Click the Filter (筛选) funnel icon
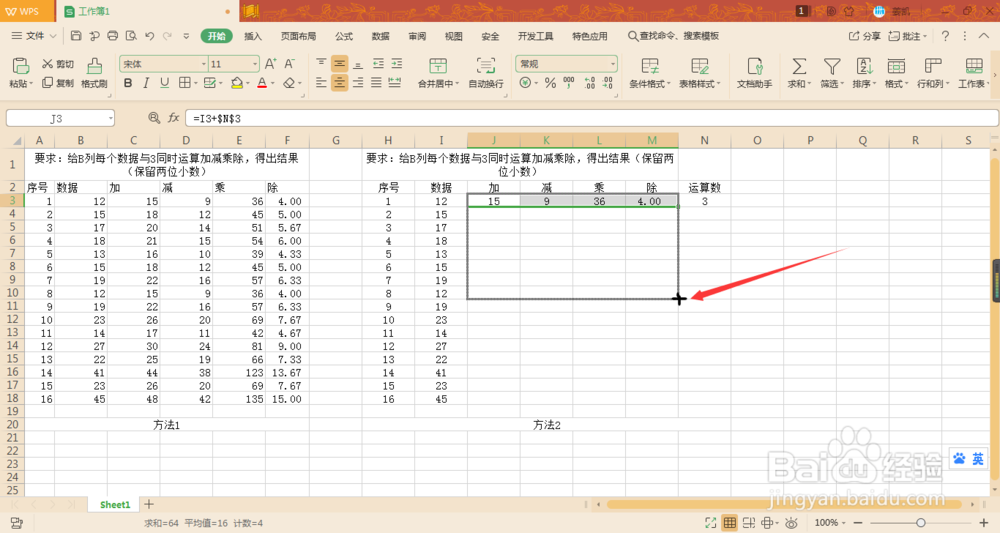 [832, 66]
